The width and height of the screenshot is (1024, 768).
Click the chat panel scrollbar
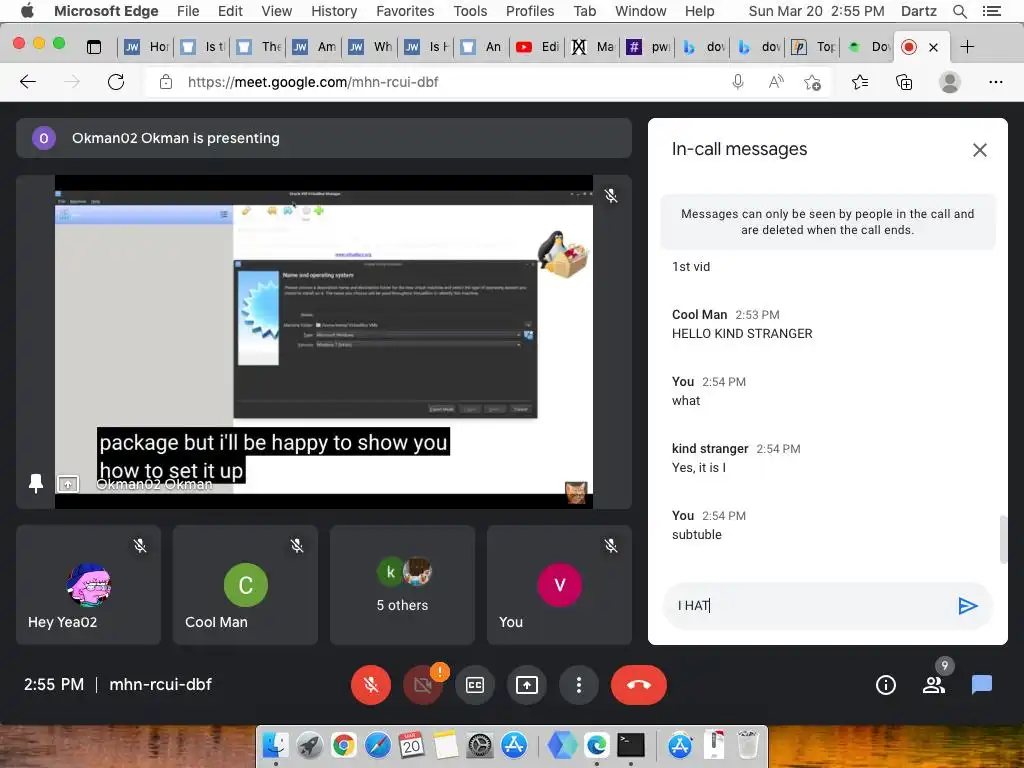1004,539
